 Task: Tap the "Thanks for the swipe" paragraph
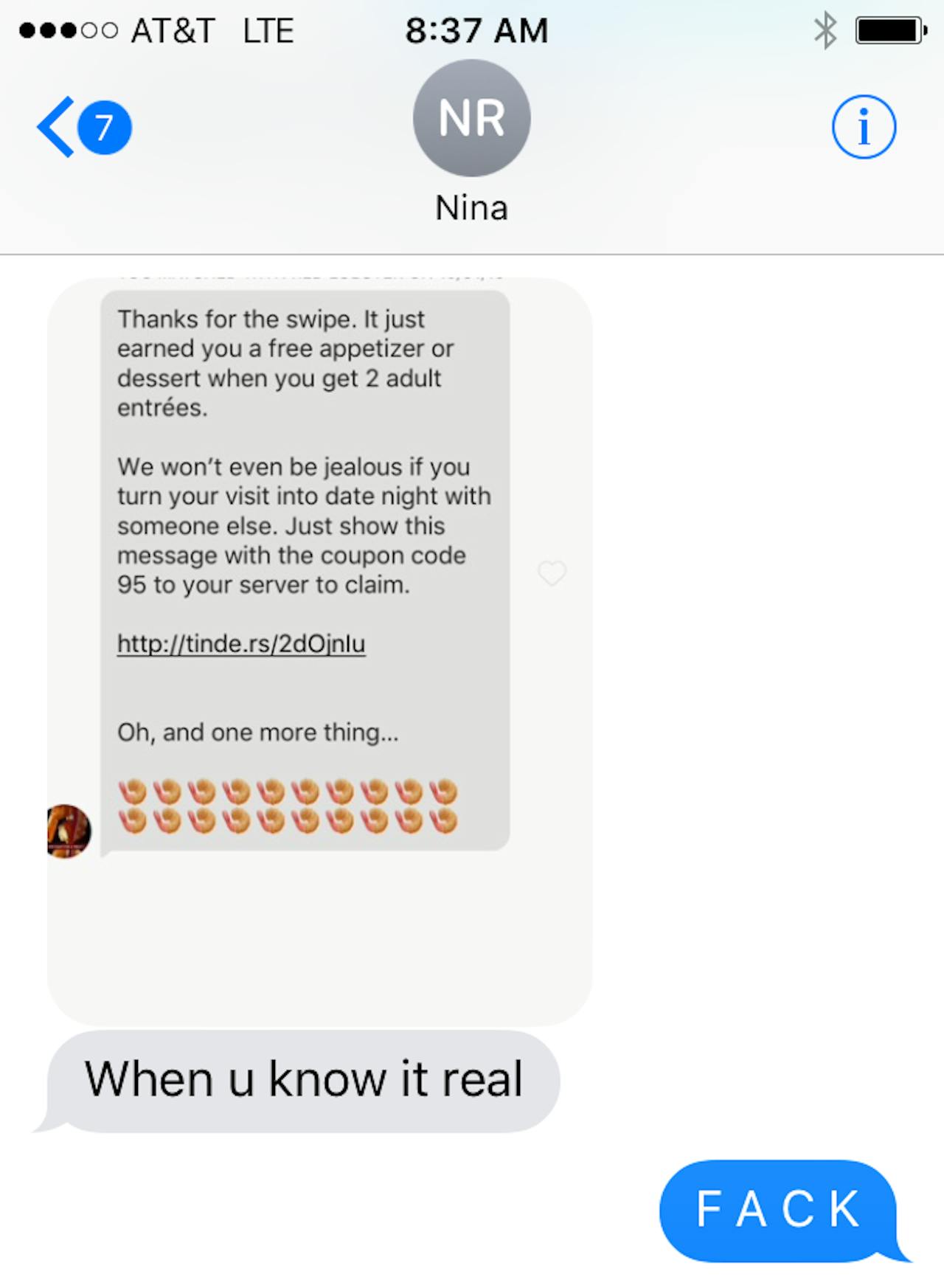click(x=286, y=363)
